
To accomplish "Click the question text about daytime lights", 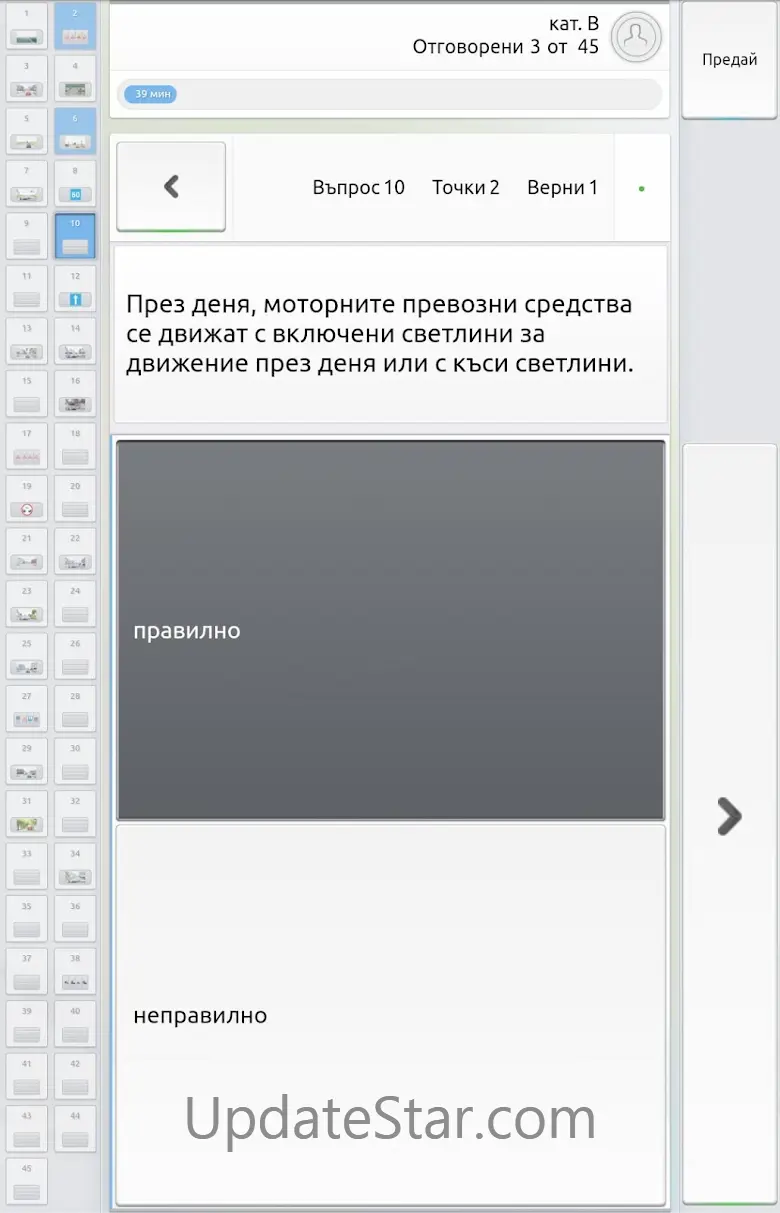I will pyautogui.click(x=380, y=334).
